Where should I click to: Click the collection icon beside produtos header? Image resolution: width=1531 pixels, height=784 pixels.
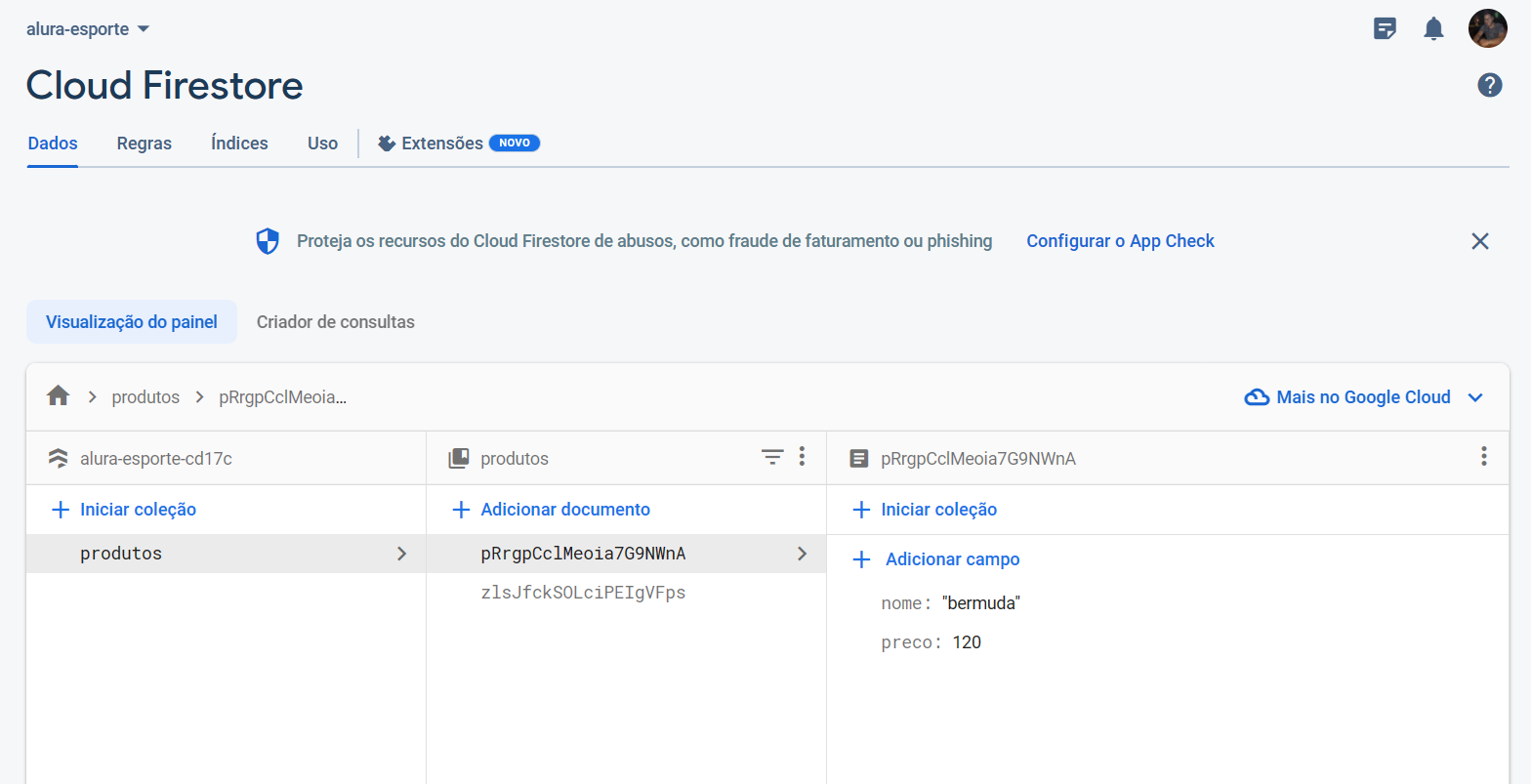[458, 458]
